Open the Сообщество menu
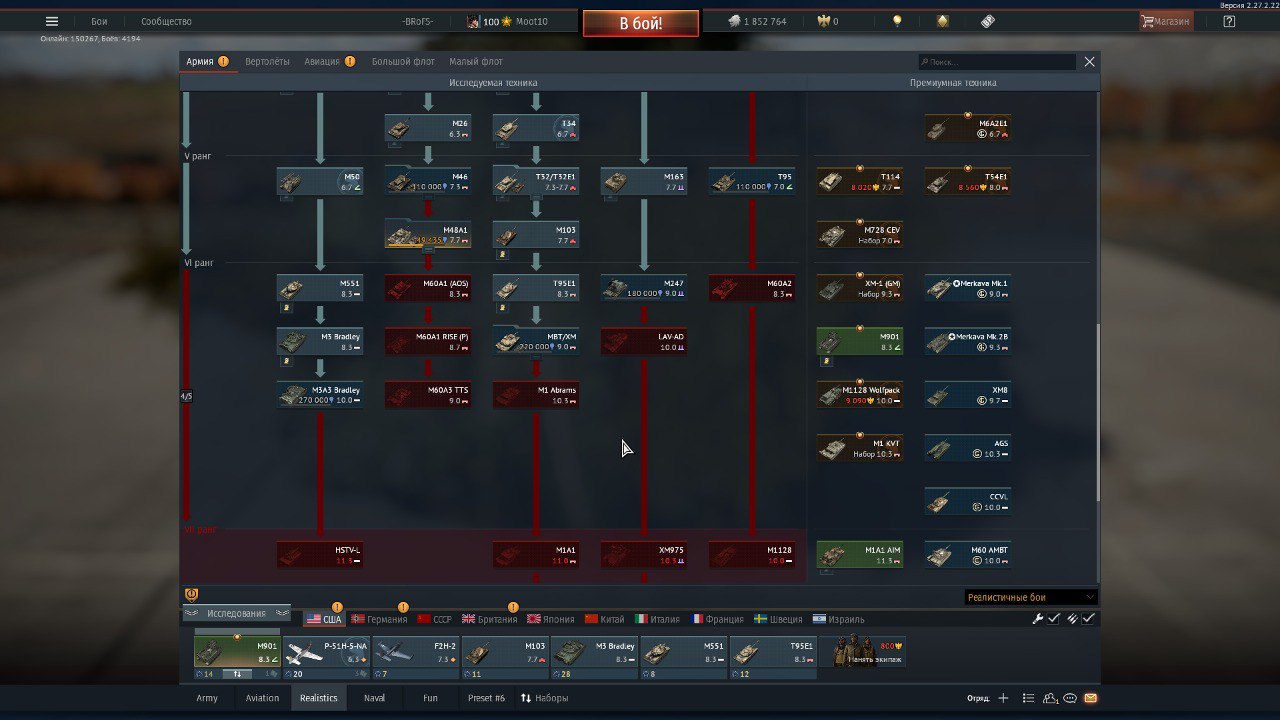The image size is (1280, 720). point(166,21)
